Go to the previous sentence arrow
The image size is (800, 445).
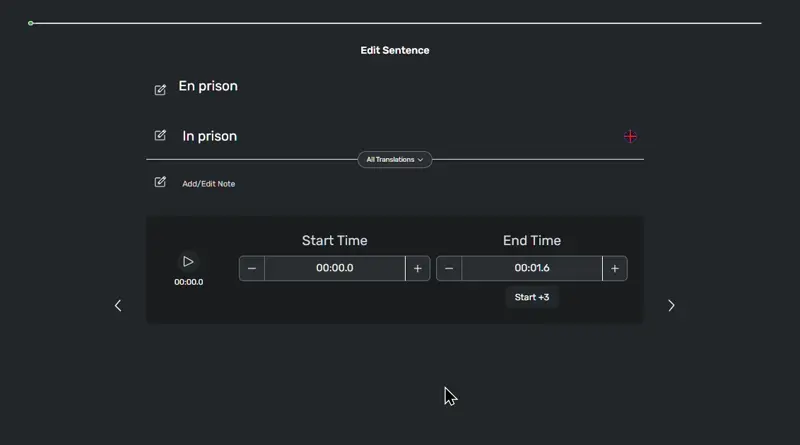tap(118, 305)
